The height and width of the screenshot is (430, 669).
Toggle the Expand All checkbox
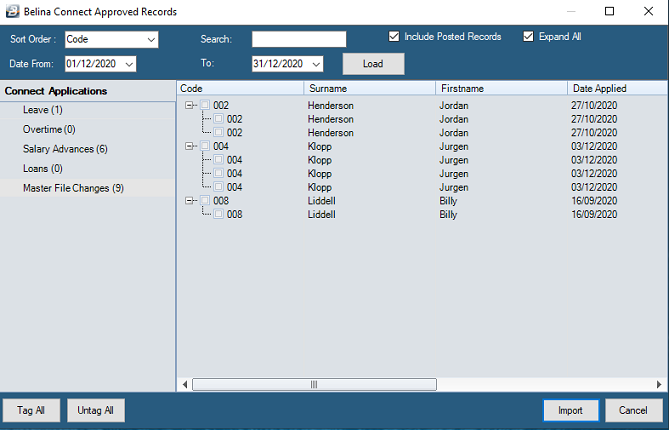click(x=528, y=37)
